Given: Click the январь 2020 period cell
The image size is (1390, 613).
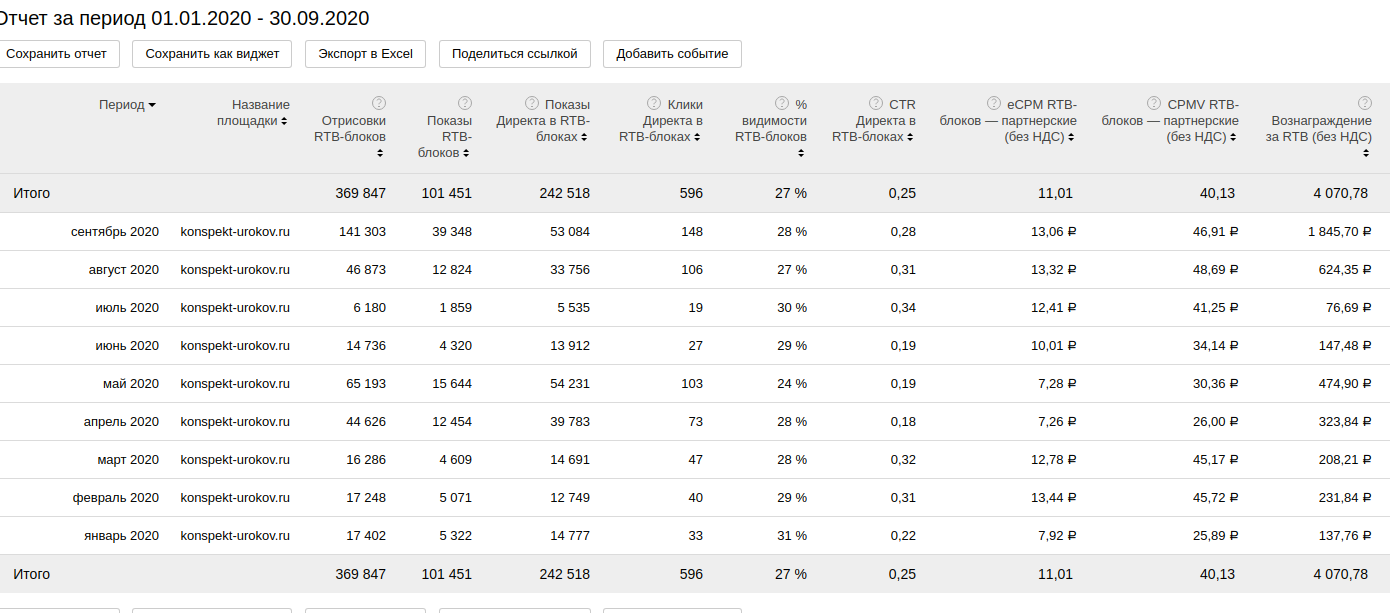Looking at the screenshot, I should click(121, 536).
